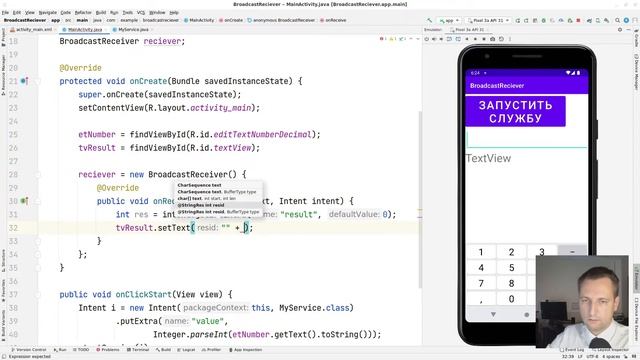Open the Pixel 3a API 31 device dropdown
The width and height of the screenshot is (640, 360).
point(489,20)
